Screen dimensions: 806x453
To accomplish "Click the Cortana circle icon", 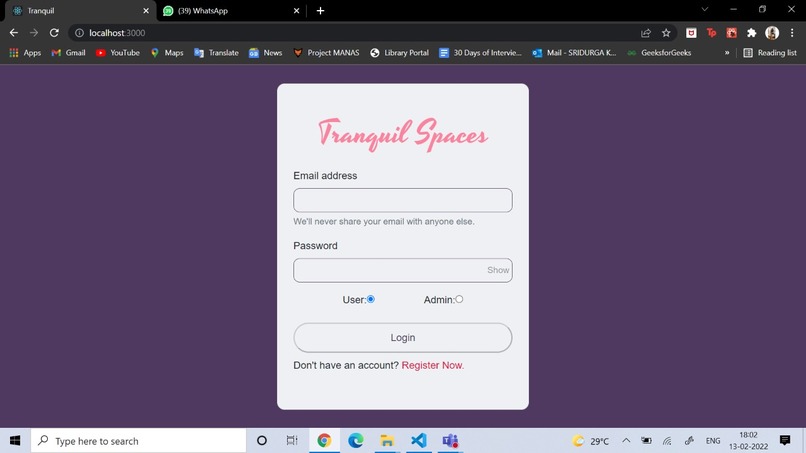I will point(262,441).
